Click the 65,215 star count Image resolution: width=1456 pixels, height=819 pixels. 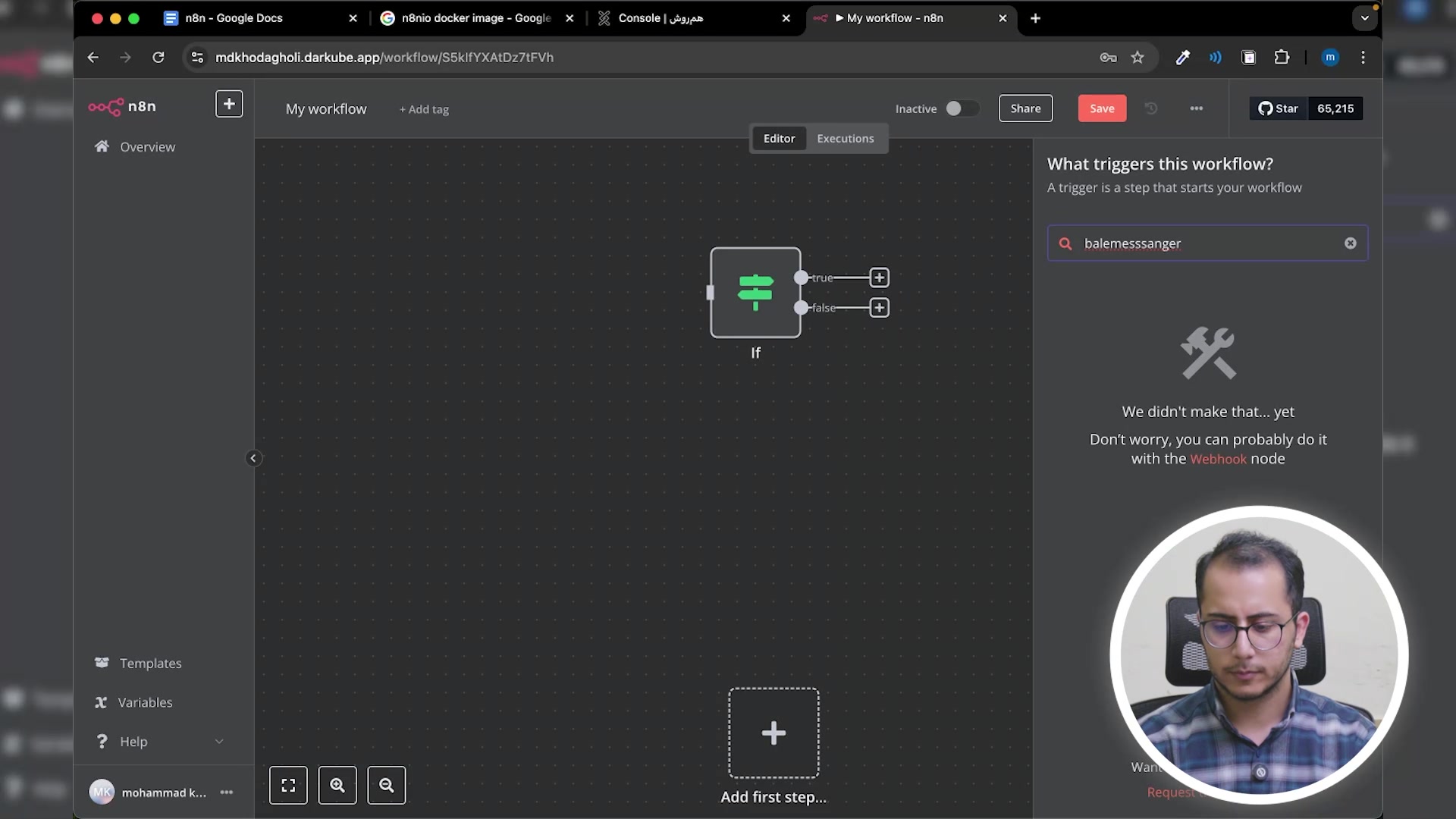(x=1335, y=108)
